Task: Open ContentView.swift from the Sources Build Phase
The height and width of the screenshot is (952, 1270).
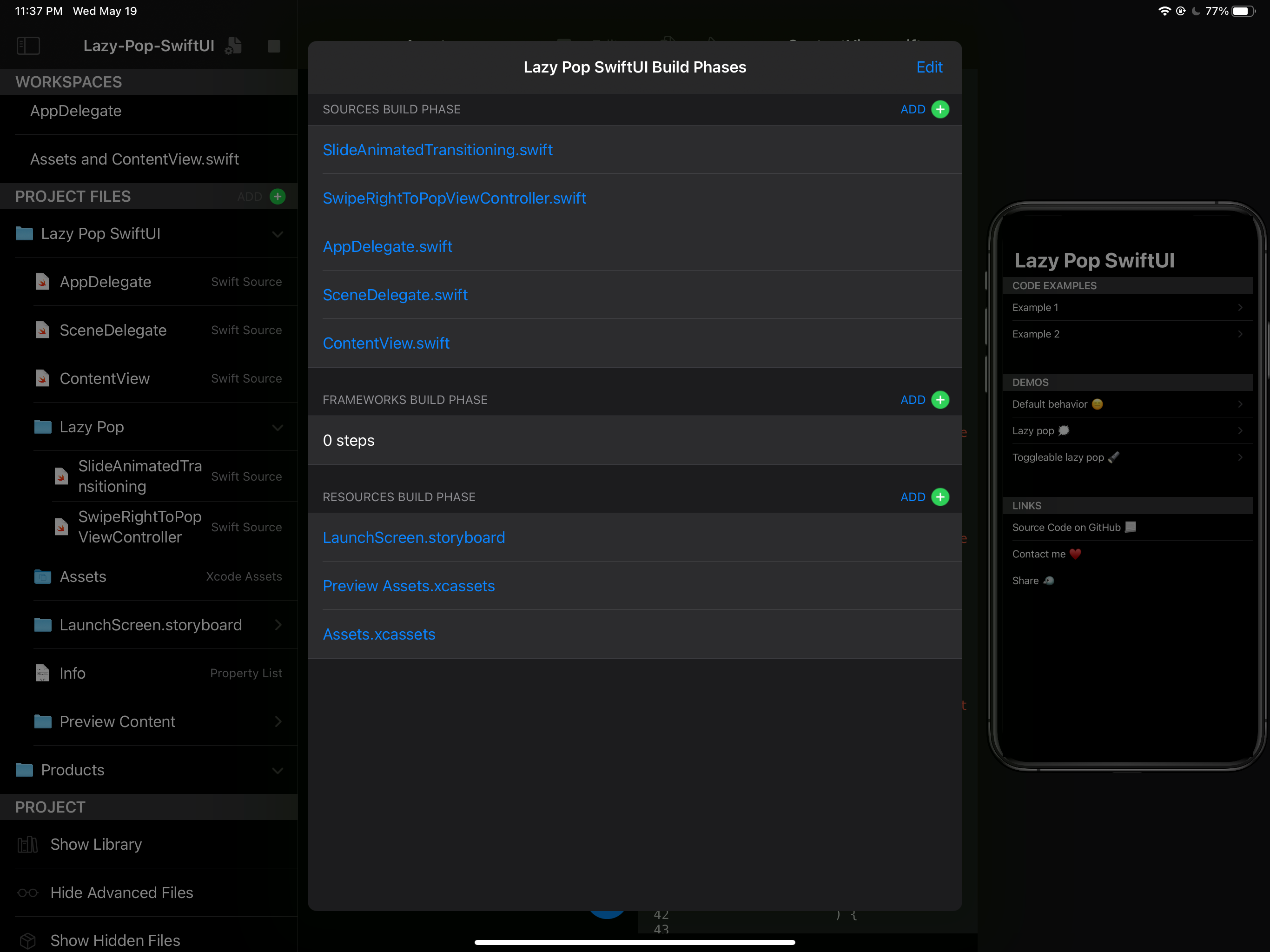Action: (x=386, y=343)
